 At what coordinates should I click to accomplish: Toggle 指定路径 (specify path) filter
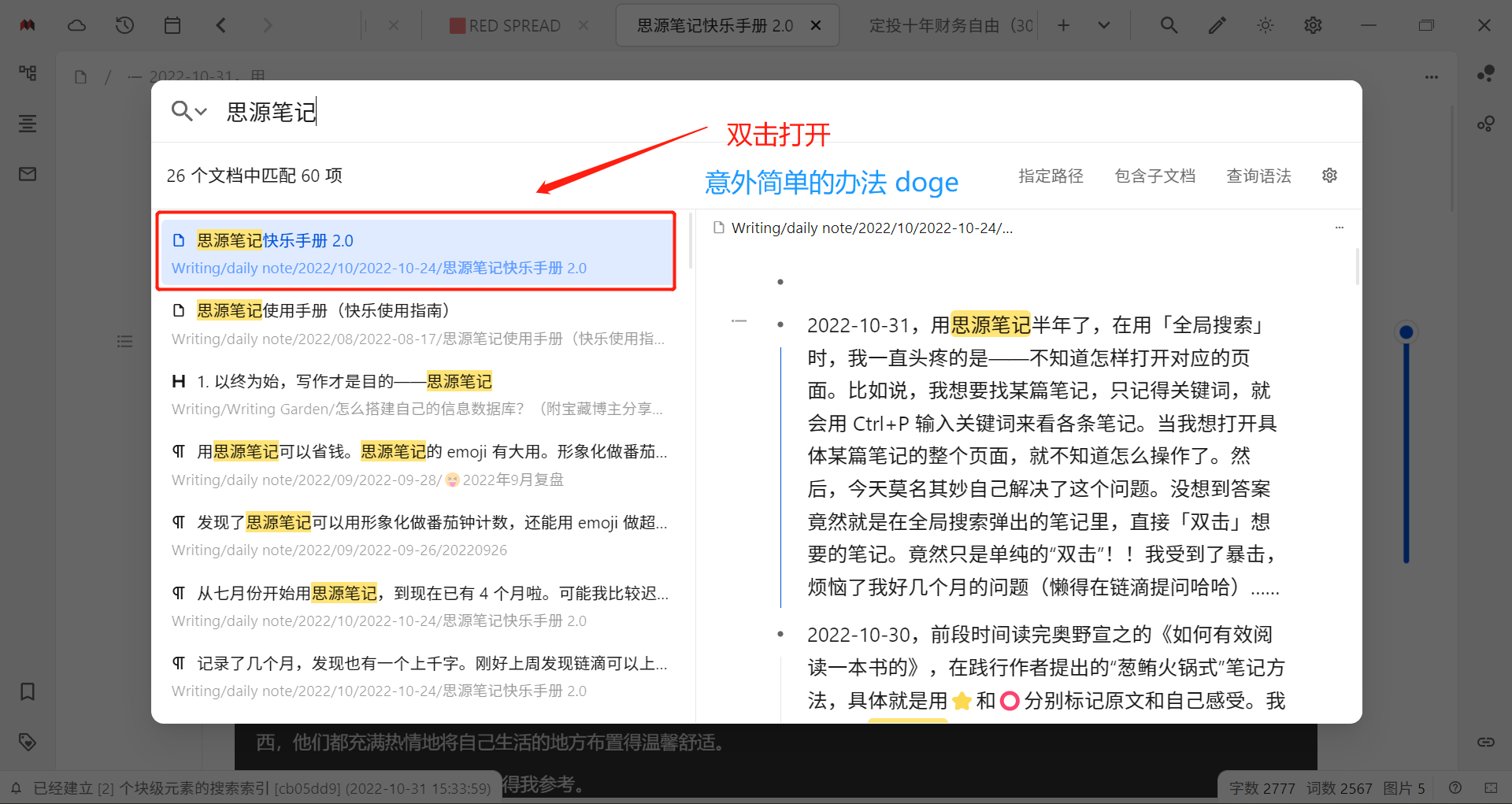[1051, 175]
